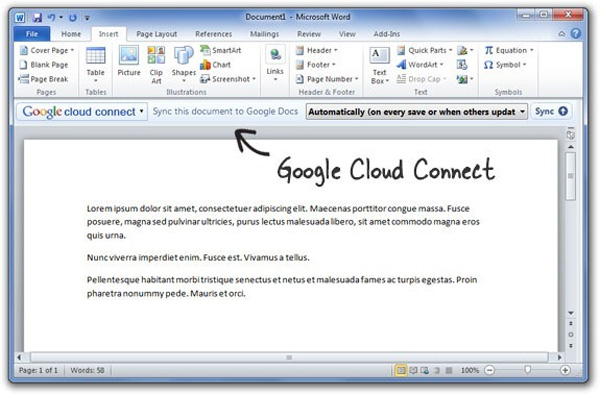Expand the Header dropdown
The image size is (600, 395).
(x=317, y=50)
